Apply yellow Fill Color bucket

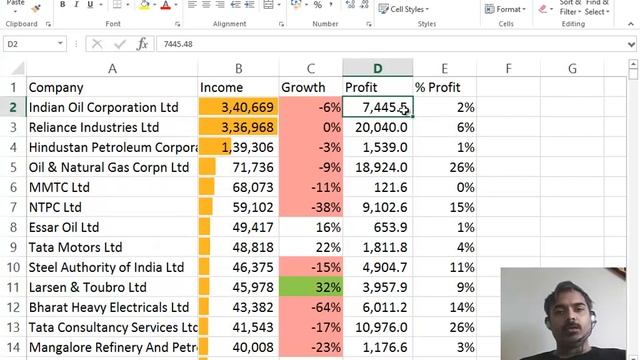coord(144,4)
